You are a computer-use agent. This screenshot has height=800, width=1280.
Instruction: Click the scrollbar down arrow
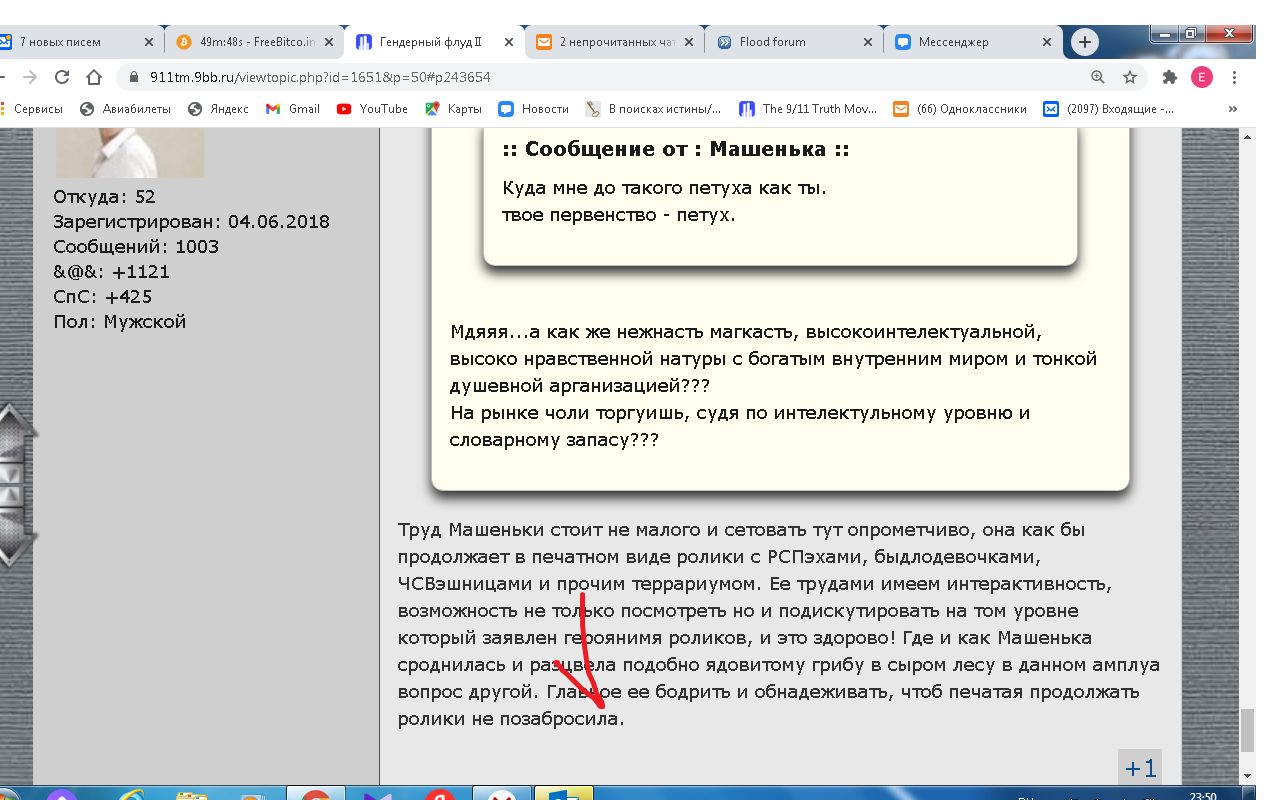click(1247, 776)
